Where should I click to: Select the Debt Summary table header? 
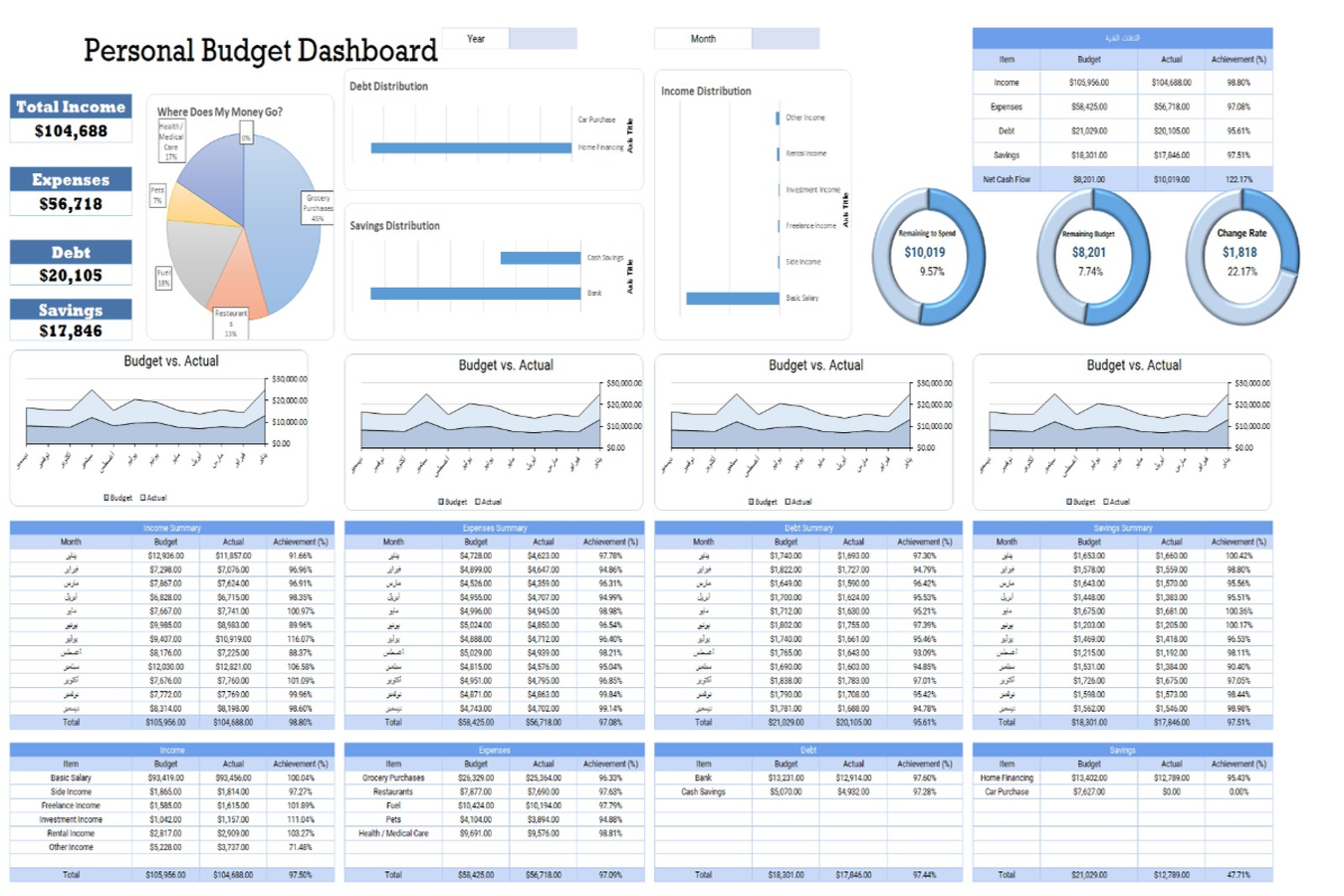(808, 529)
